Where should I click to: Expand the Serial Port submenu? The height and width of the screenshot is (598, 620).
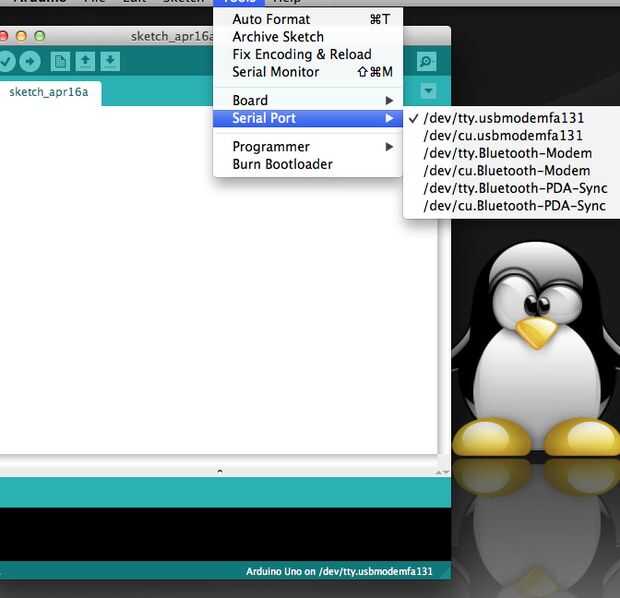pos(308,118)
